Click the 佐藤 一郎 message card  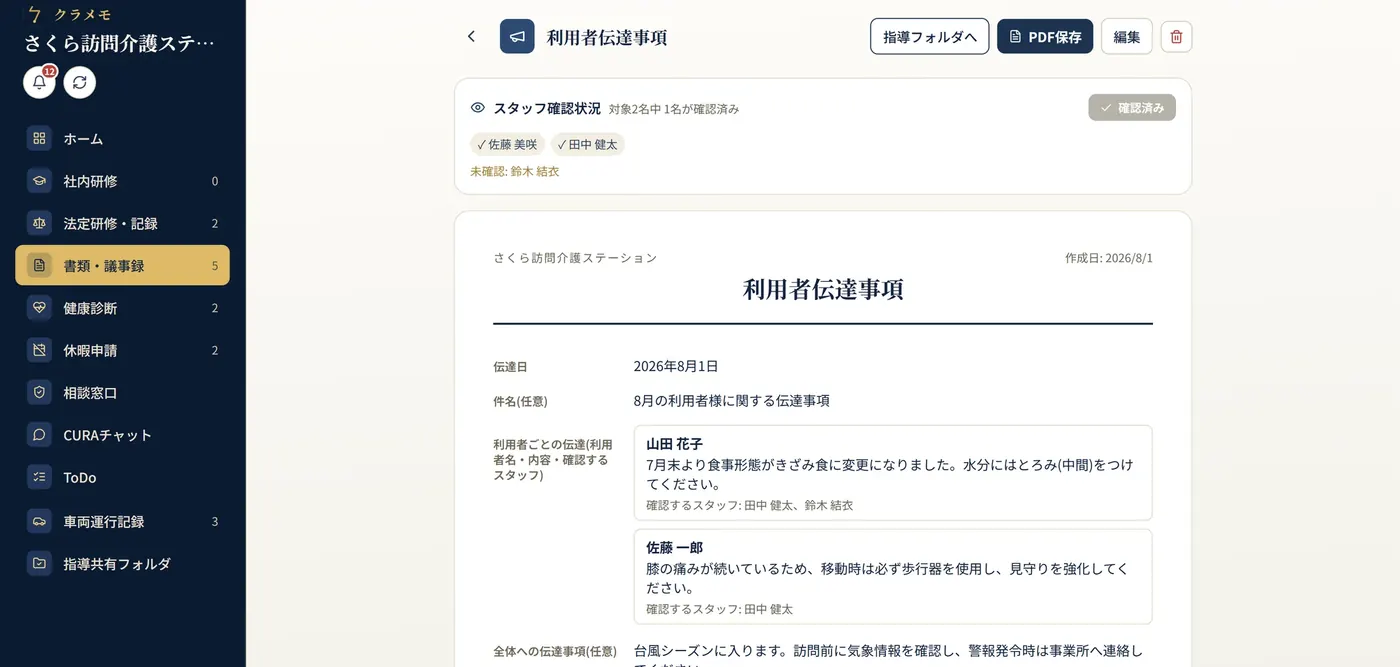tap(893, 577)
